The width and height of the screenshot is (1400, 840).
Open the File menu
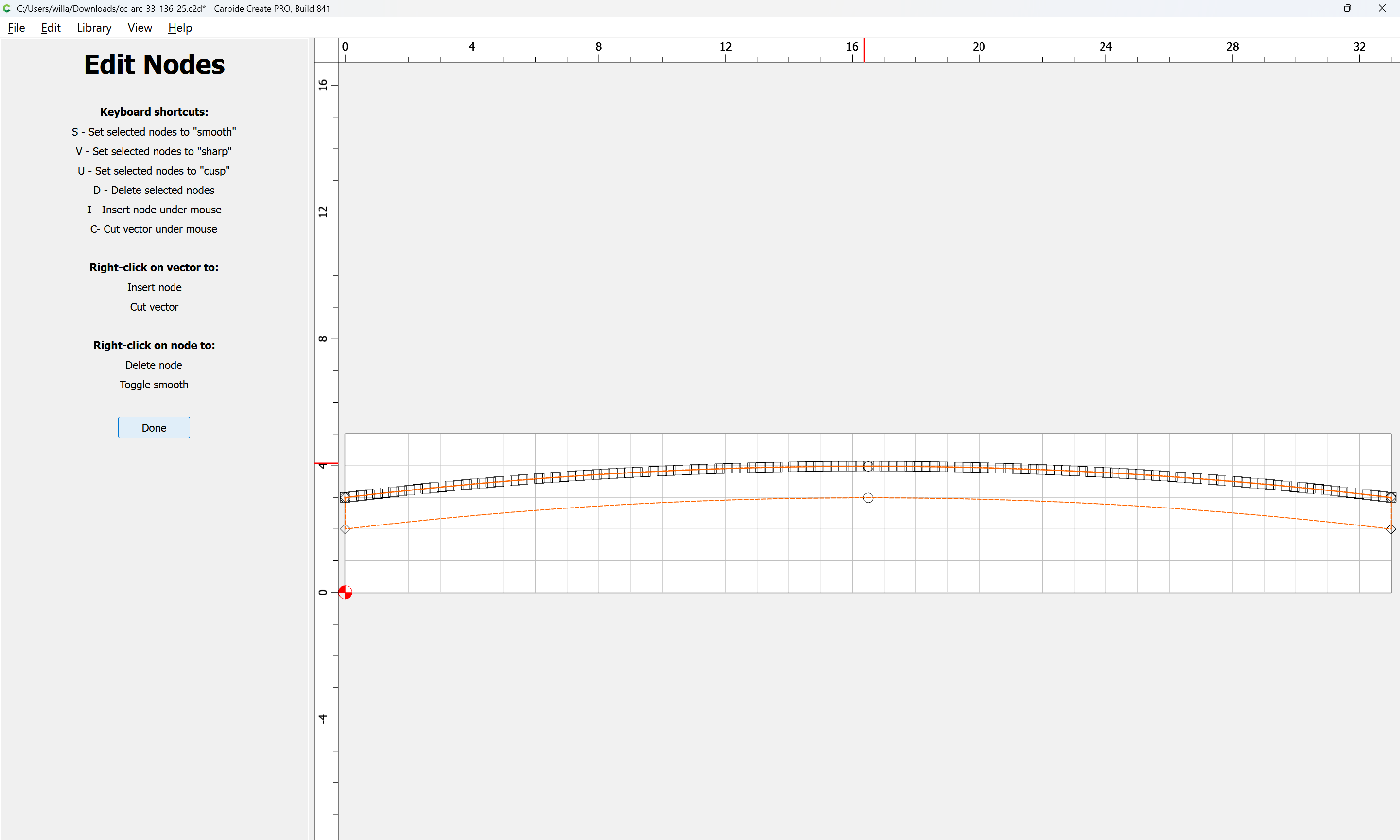17,28
